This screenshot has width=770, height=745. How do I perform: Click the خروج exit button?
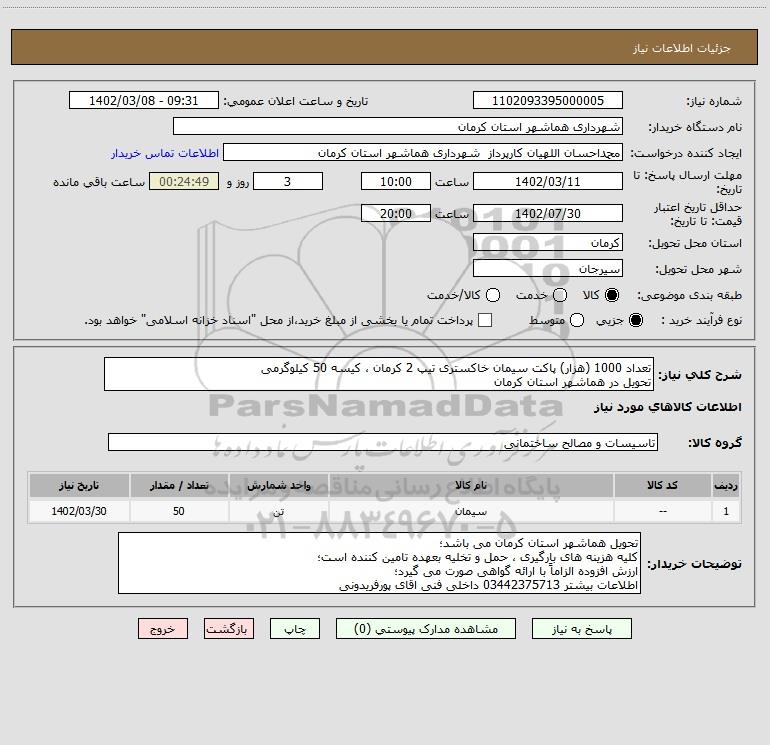coord(163,629)
